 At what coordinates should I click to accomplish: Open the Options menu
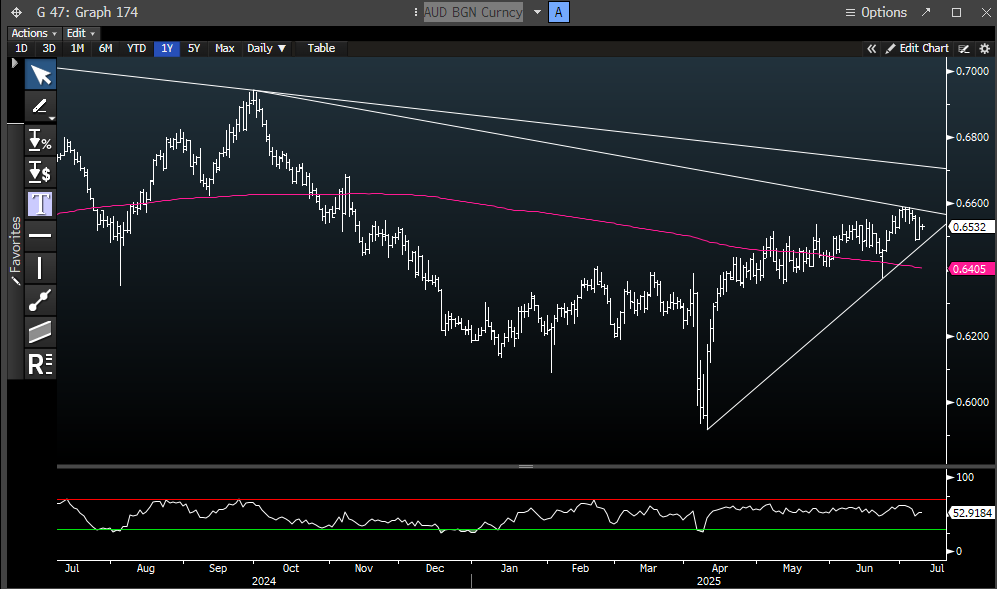(x=876, y=12)
